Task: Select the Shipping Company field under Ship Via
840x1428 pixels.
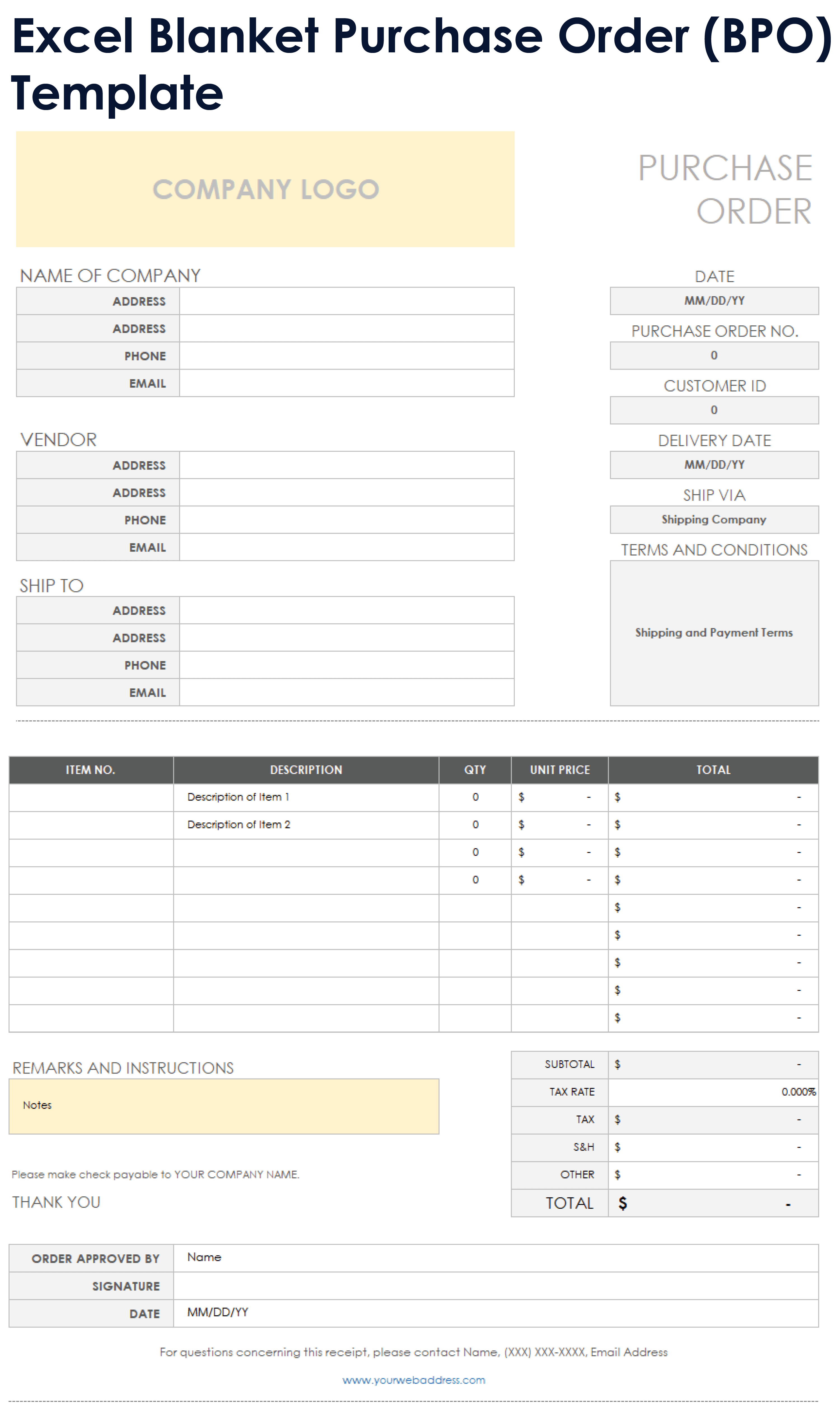Action: pos(714,520)
